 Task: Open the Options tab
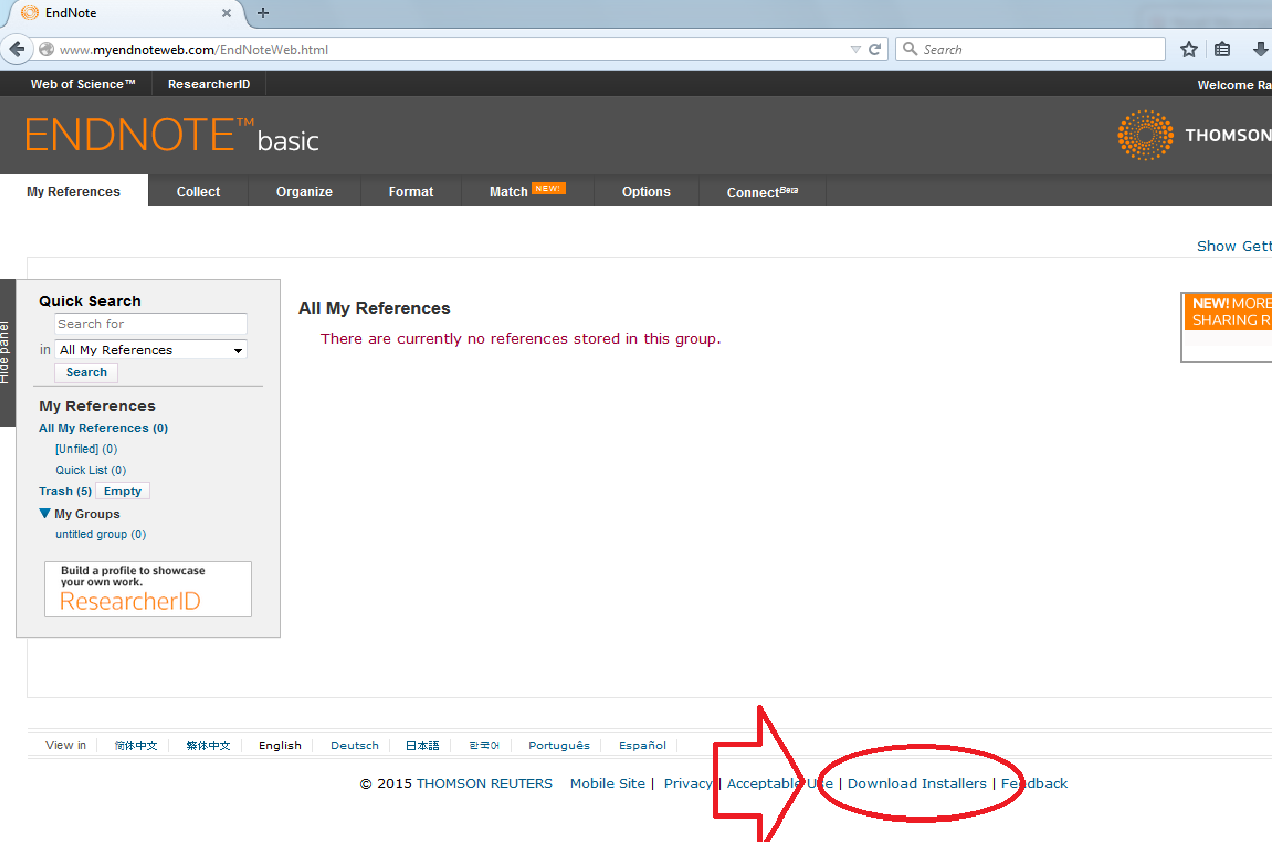point(646,191)
